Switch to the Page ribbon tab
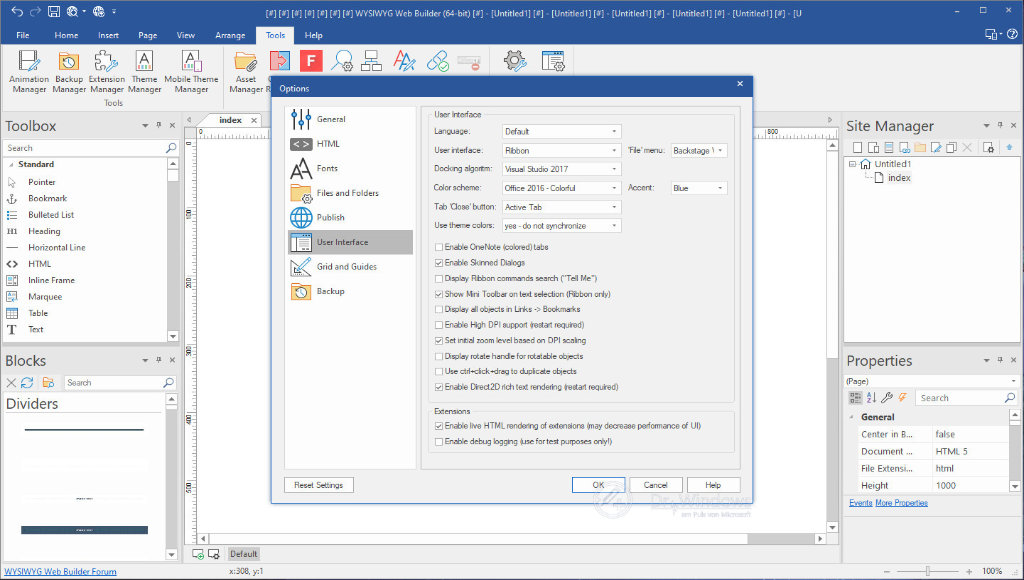Viewport: 1024px width, 580px height. pyautogui.click(x=148, y=35)
